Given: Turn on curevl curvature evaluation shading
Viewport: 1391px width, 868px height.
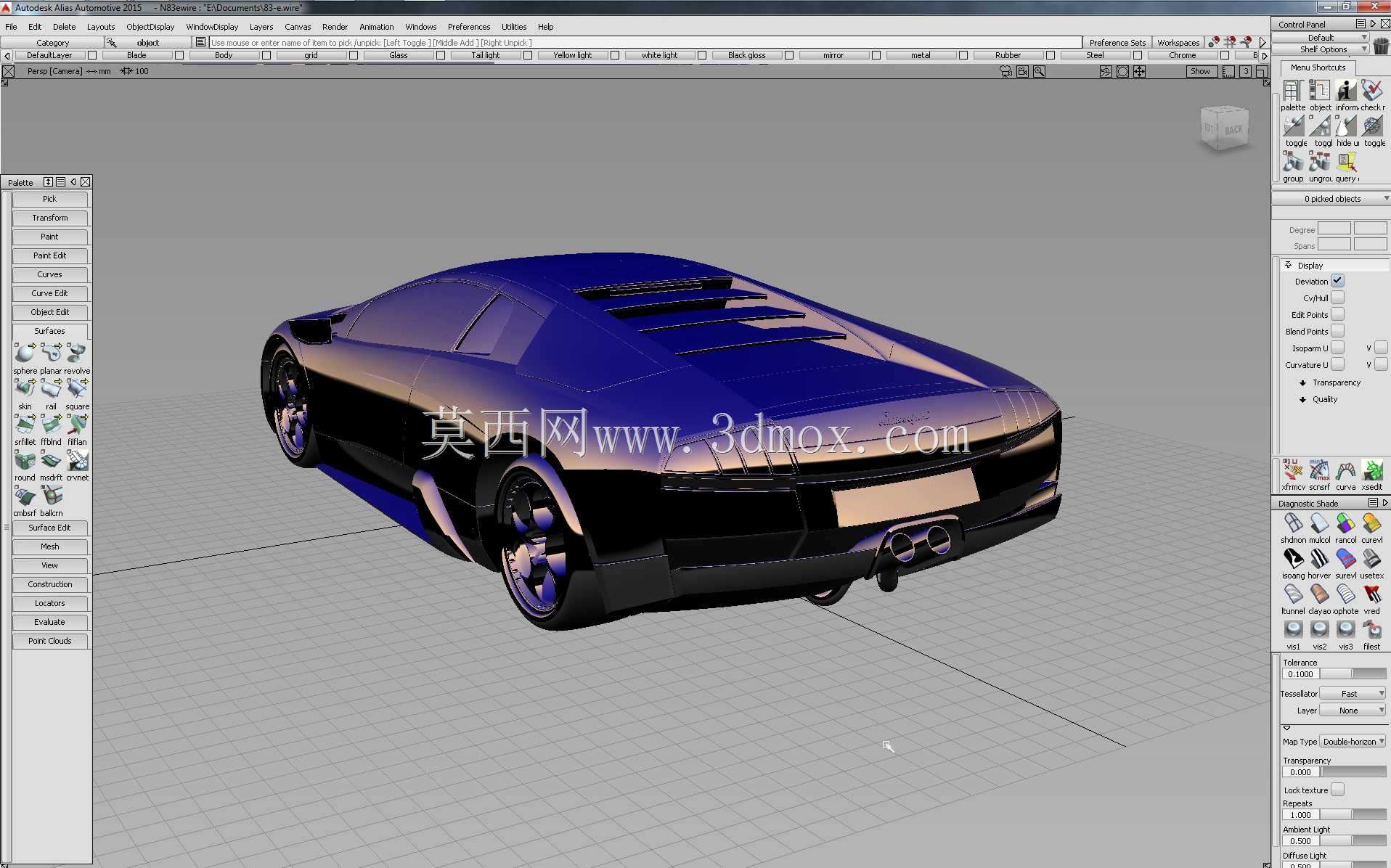Looking at the screenshot, I should [1371, 523].
